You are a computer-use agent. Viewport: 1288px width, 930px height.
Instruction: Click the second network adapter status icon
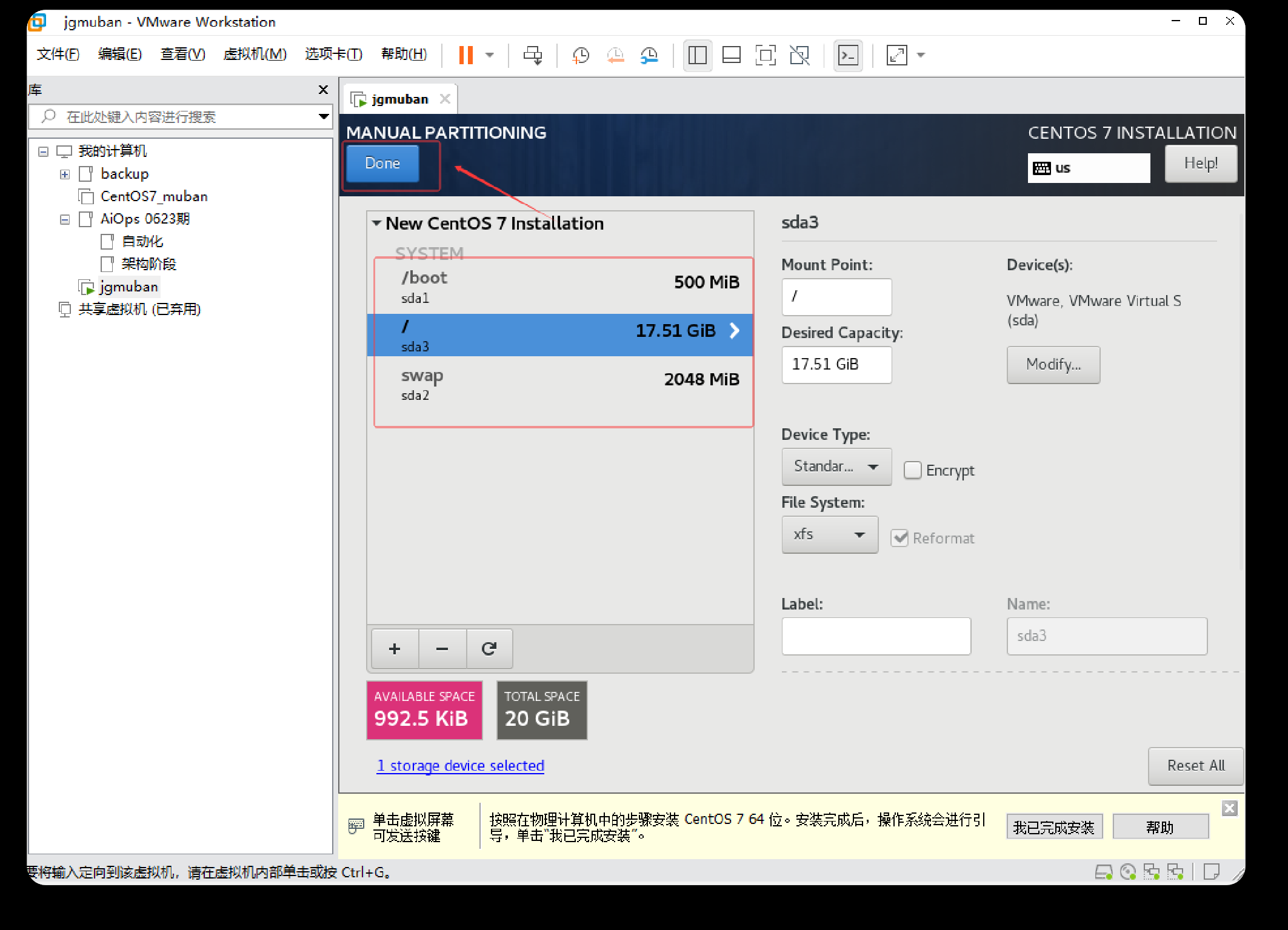(x=1175, y=872)
